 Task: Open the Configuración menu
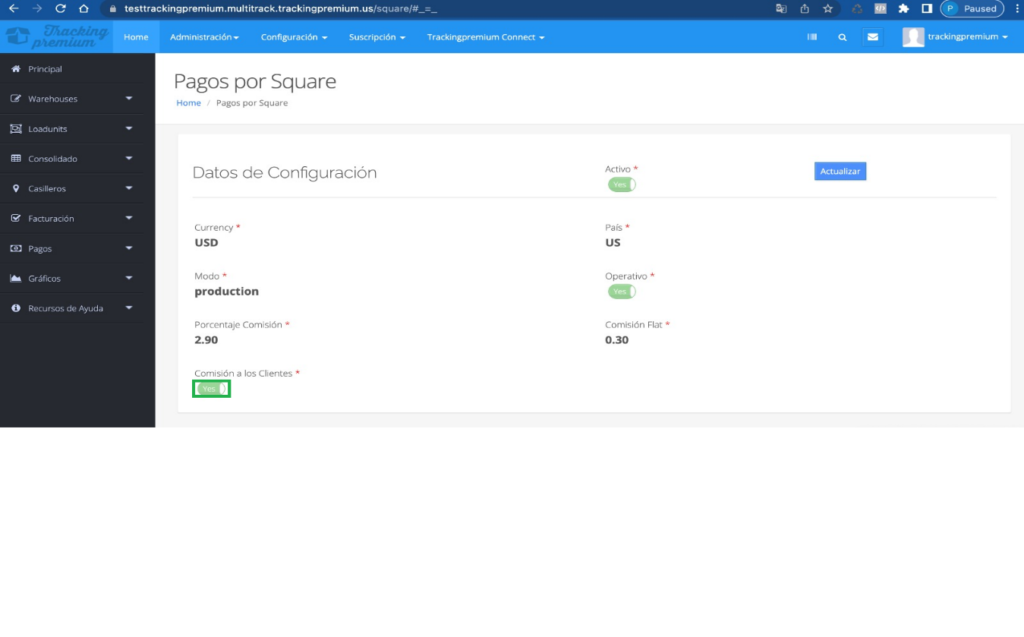click(294, 37)
